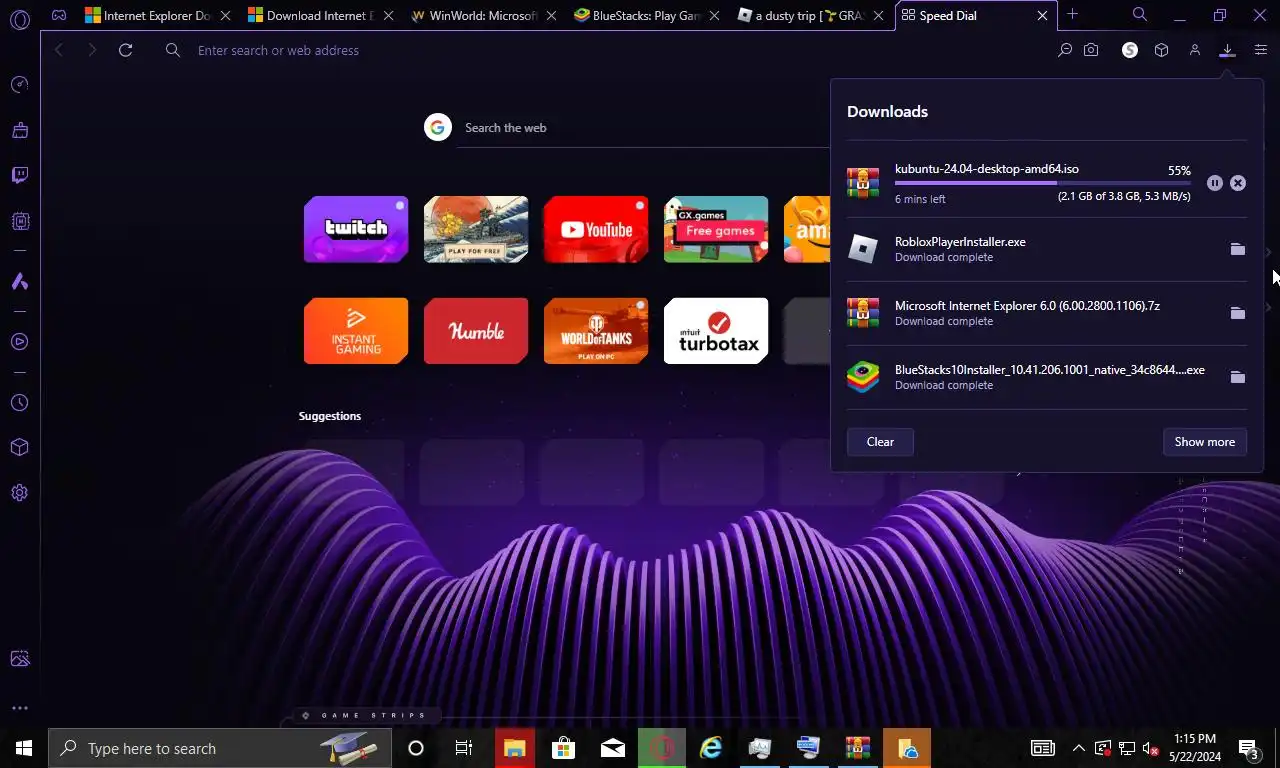Open File Explorer from taskbar
Screen dimensions: 1280x768
pyautogui.click(x=514, y=748)
